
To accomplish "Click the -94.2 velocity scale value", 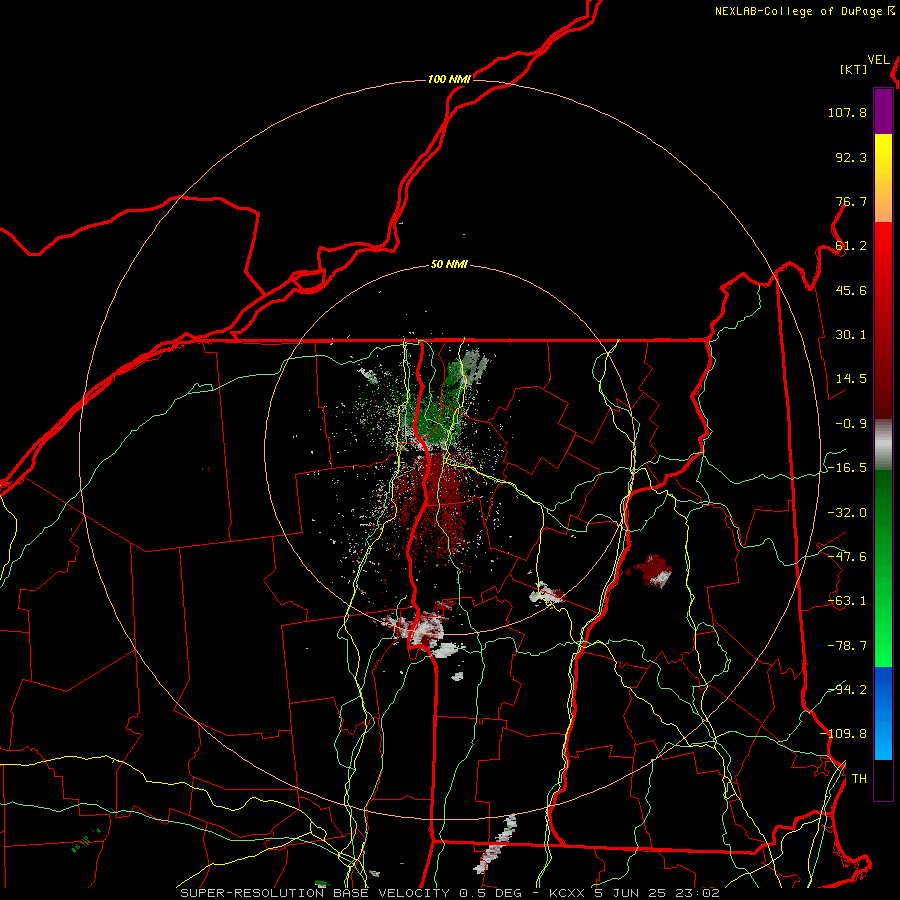I will (x=847, y=689).
